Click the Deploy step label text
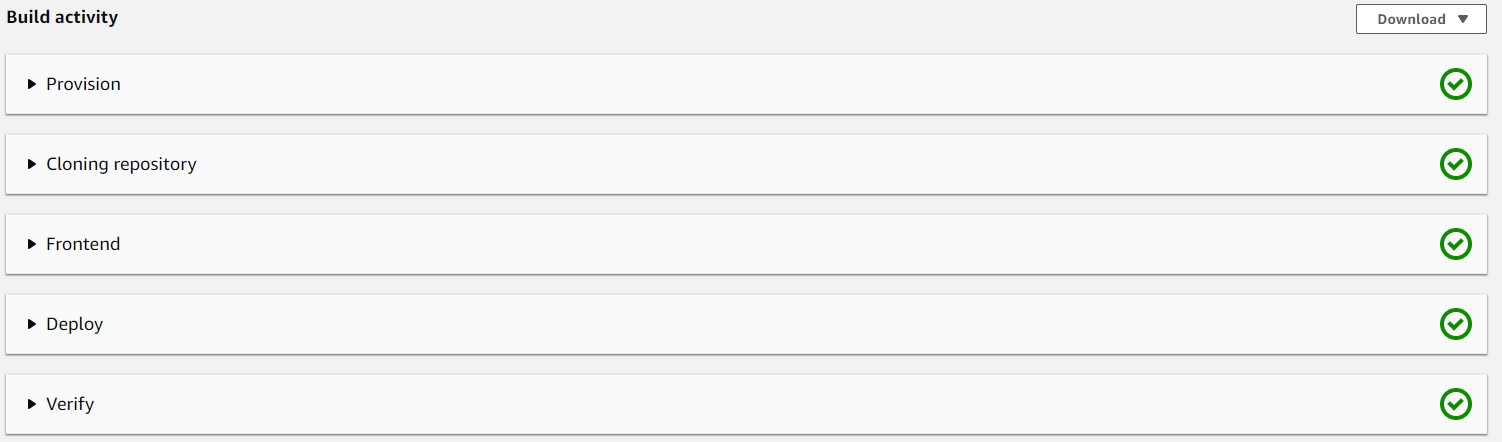The image size is (1502, 442). pyautogui.click(x=74, y=324)
